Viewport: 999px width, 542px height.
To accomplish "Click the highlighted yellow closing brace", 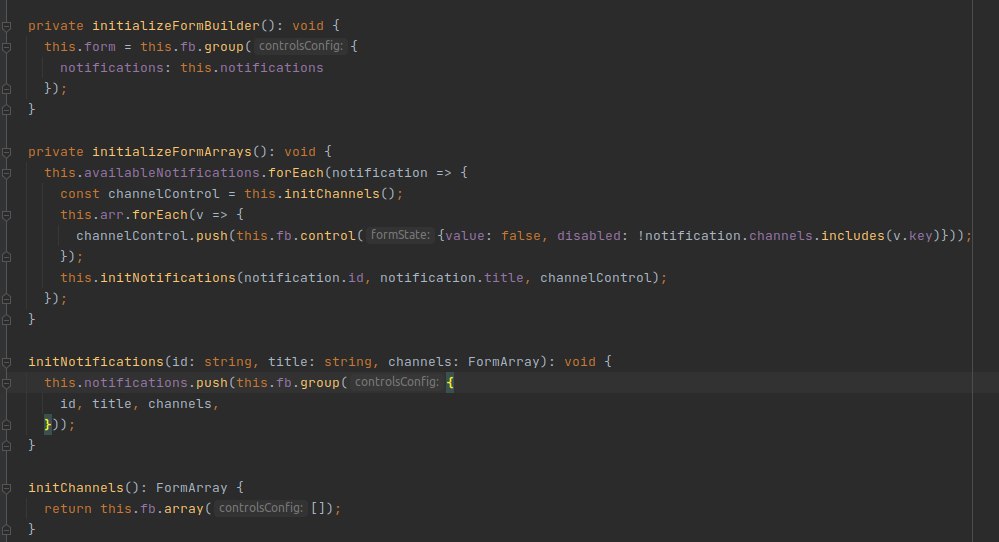I will pos(48,425).
